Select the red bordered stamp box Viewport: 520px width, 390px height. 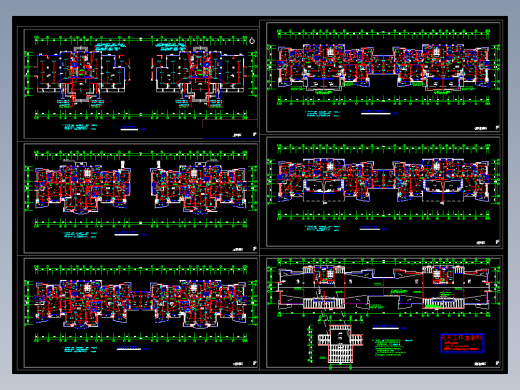tap(462, 343)
